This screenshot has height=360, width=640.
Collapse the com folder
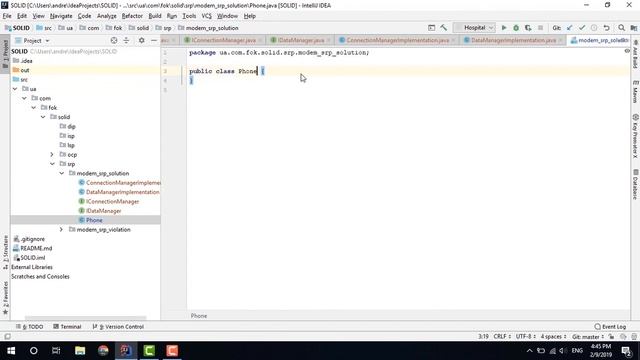point(24,98)
